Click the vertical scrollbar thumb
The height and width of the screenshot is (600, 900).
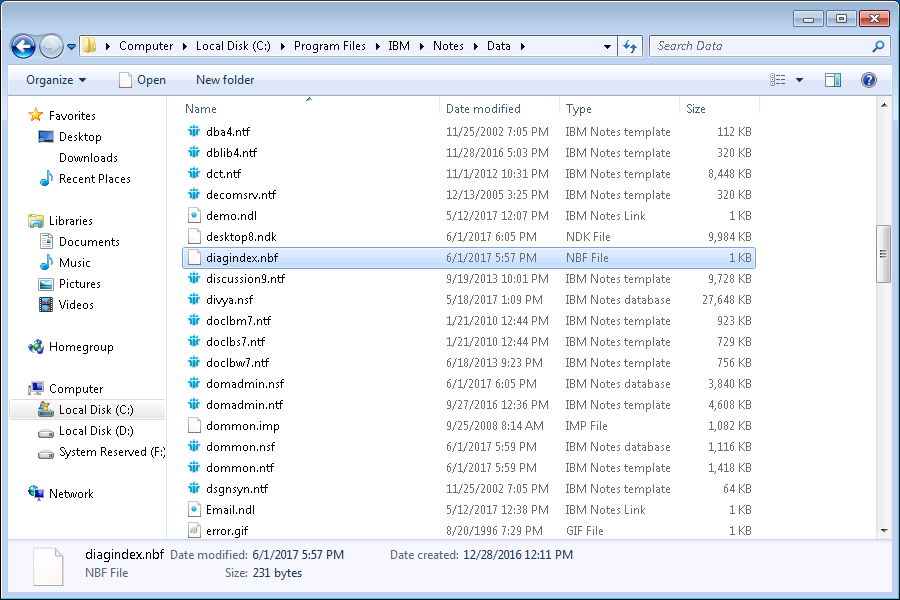click(x=883, y=254)
